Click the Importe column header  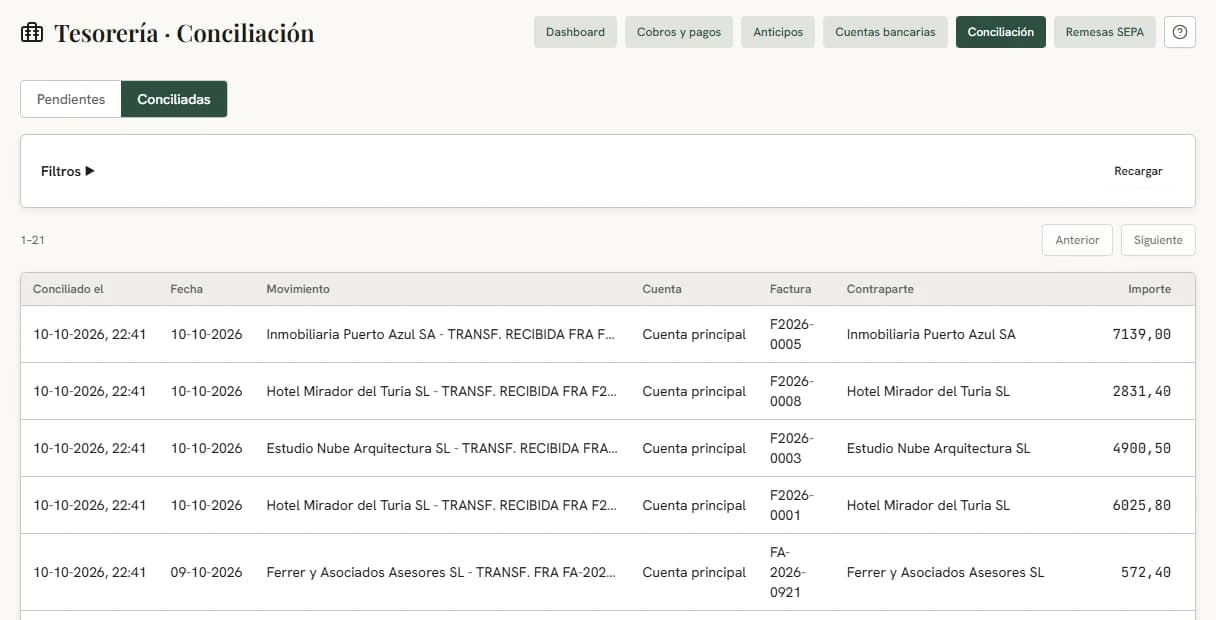1149,289
